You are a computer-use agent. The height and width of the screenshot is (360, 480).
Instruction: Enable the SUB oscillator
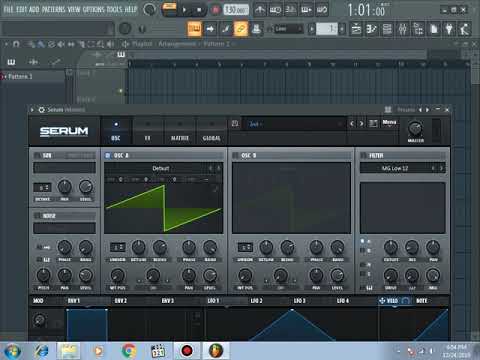[x=37, y=156]
